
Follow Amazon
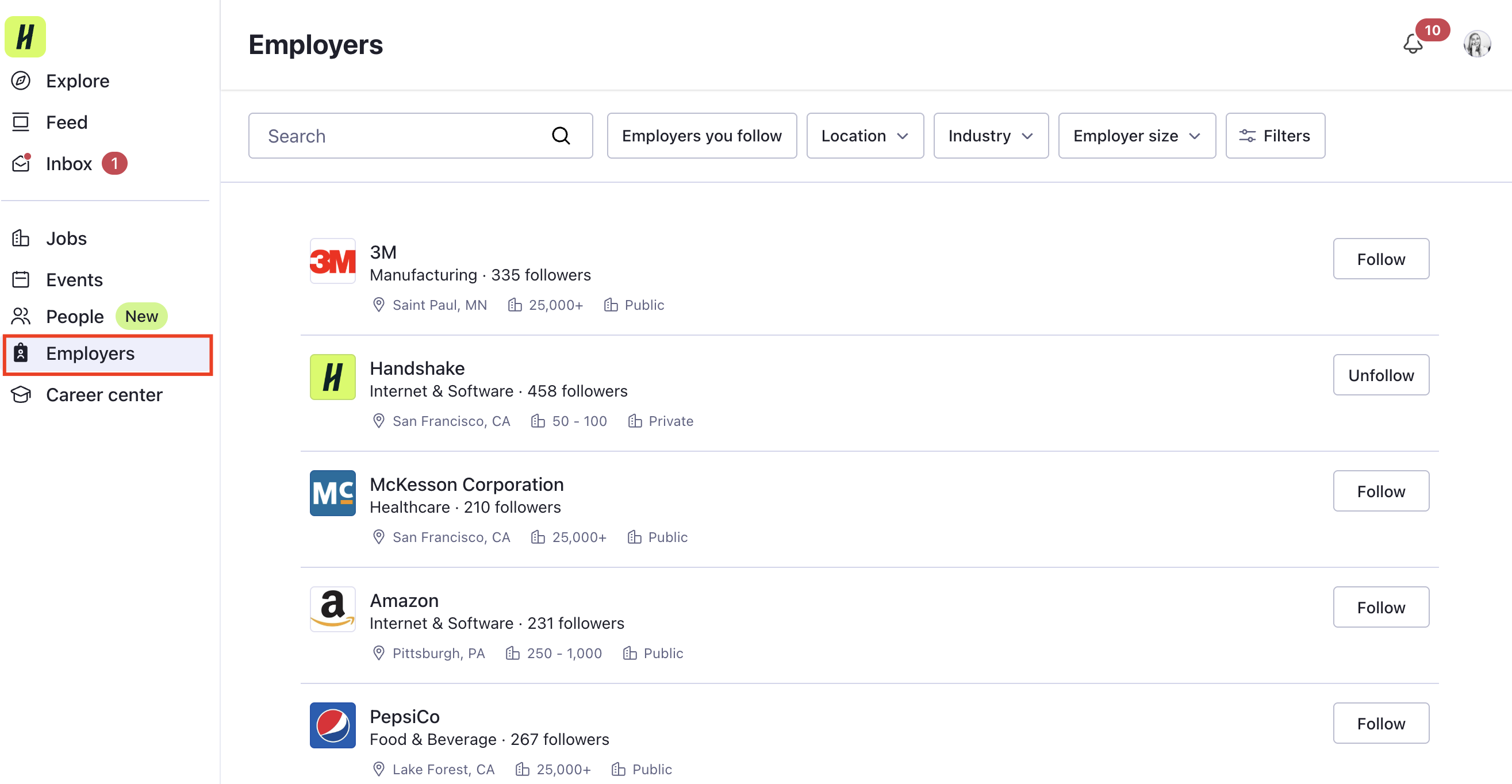(1380, 608)
